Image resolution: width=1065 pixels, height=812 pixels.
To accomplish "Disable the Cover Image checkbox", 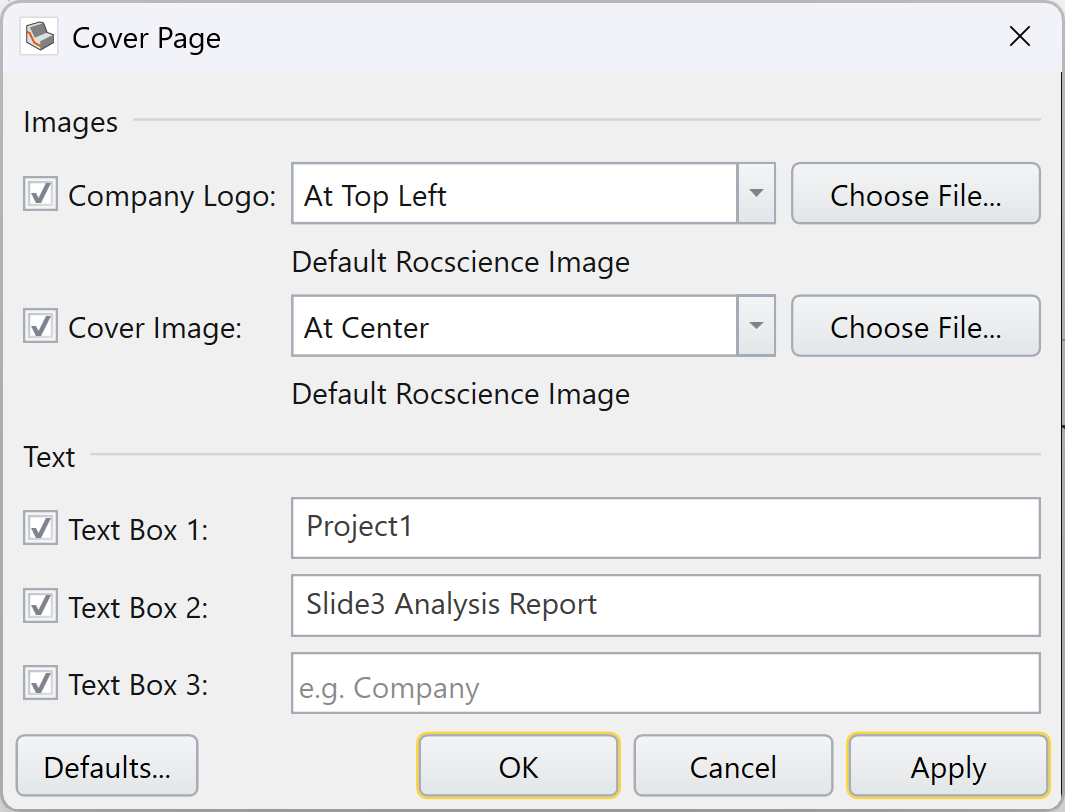I will click(41, 327).
